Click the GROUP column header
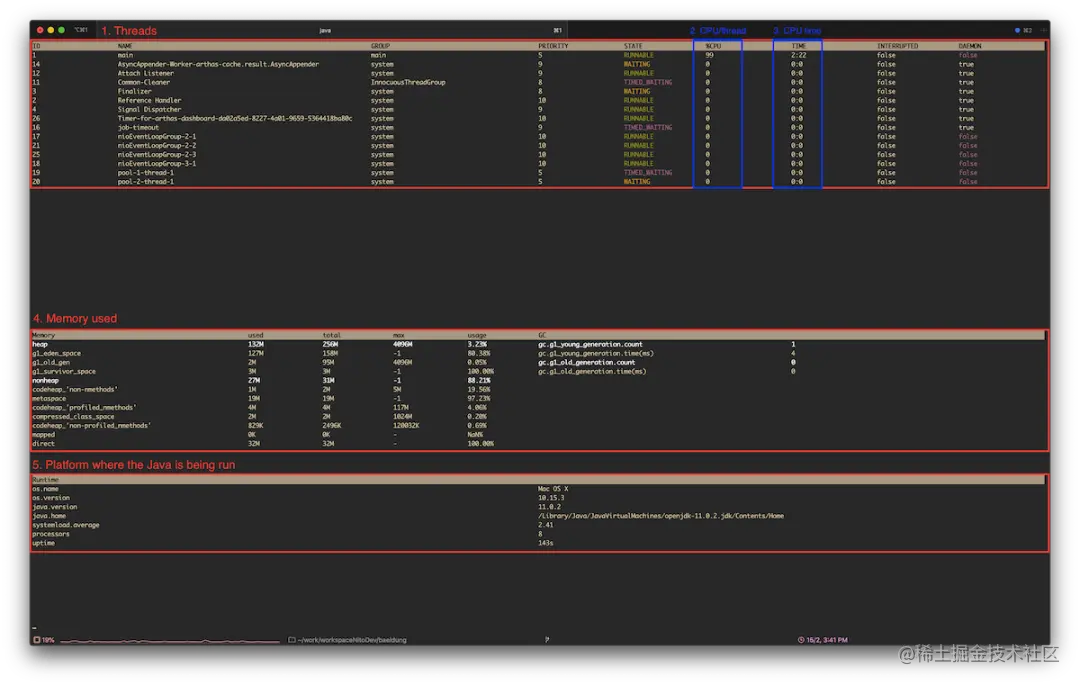1080x685 pixels. point(380,46)
